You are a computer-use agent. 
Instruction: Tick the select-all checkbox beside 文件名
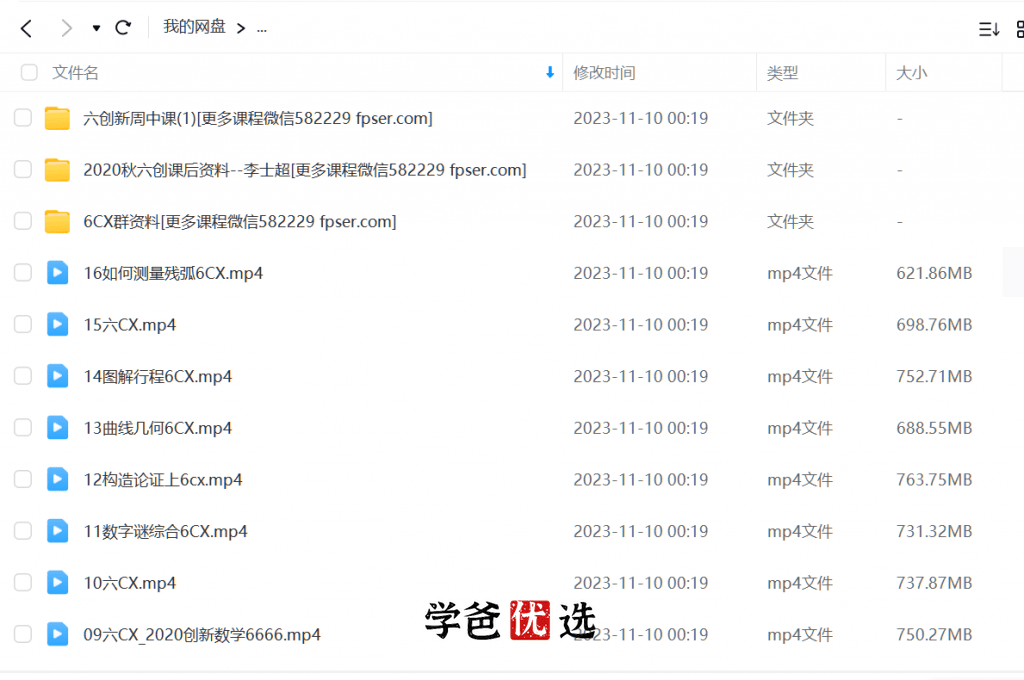(x=29, y=72)
